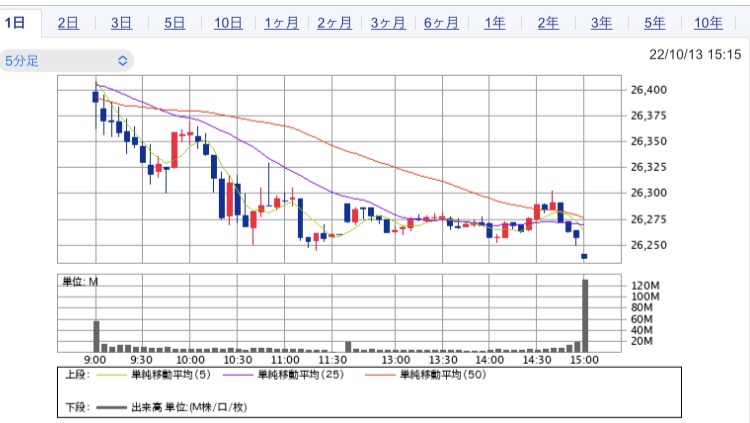Viewport: 750px width, 423px height.
Task: View the 2年 chart range
Action: (x=548, y=23)
